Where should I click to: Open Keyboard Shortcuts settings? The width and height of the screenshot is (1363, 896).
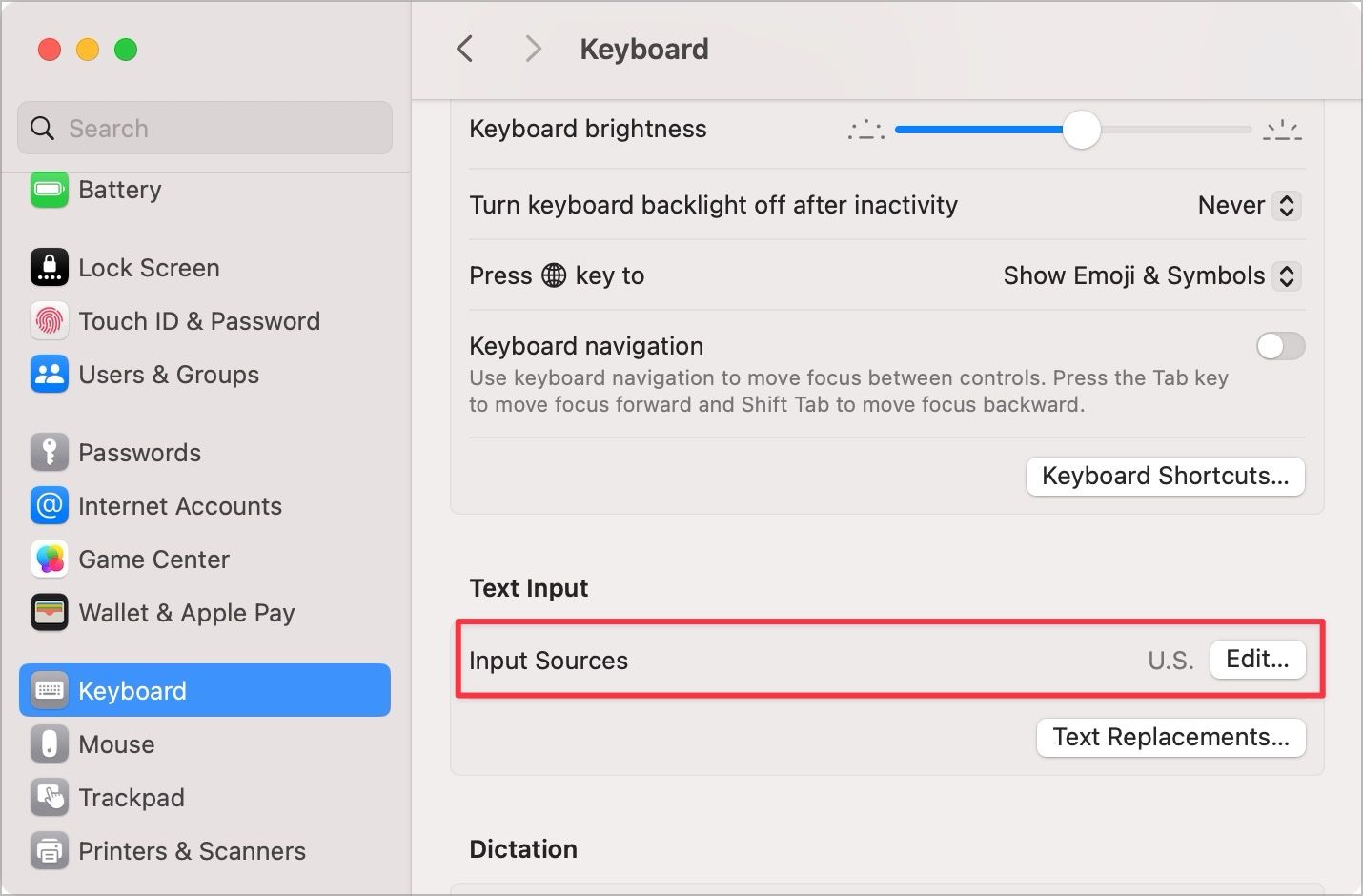click(x=1165, y=476)
